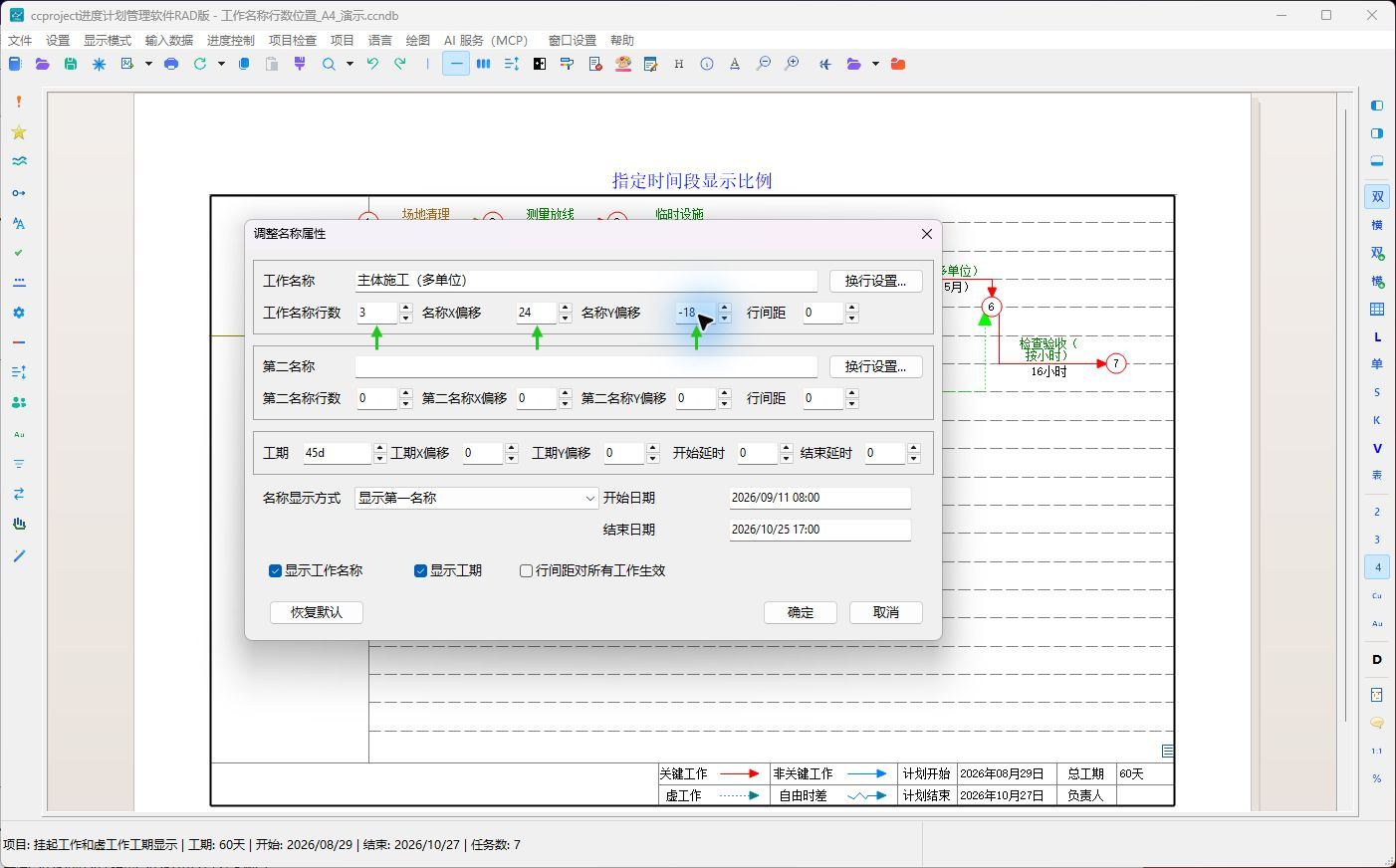
Task: Toggle the 显示工期 checkbox
Action: (420, 570)
